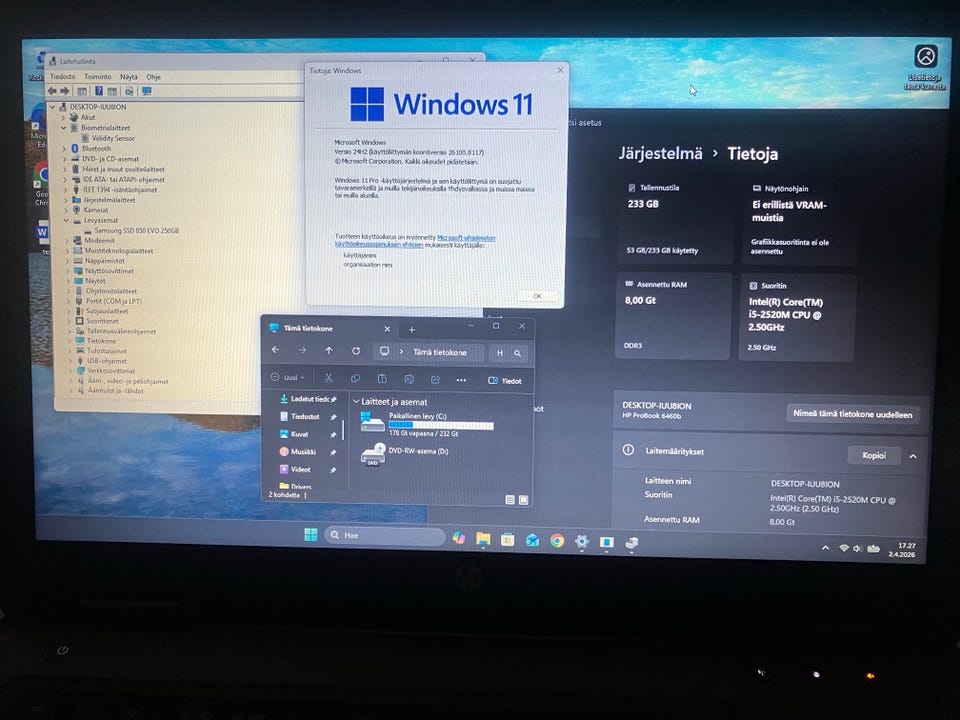Open the Microsoft-ohjelmiston käyttöoikeussopimus link
Screen dimensions: 960x720
coord(414,241)
